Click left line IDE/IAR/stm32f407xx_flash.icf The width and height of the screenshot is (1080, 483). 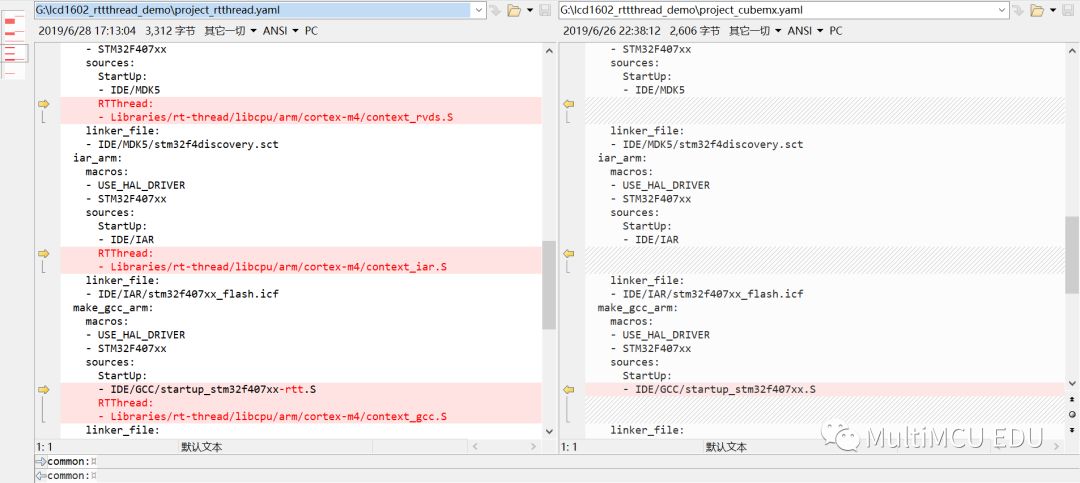point(182,294)
